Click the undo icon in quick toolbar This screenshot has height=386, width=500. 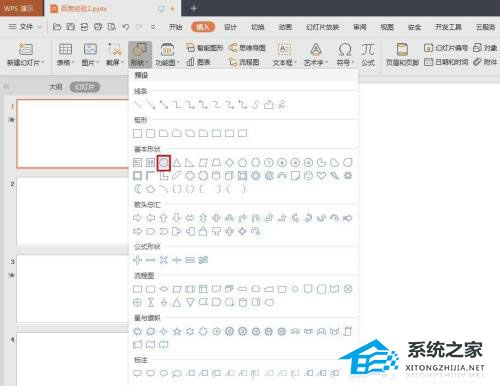(125, 27)
